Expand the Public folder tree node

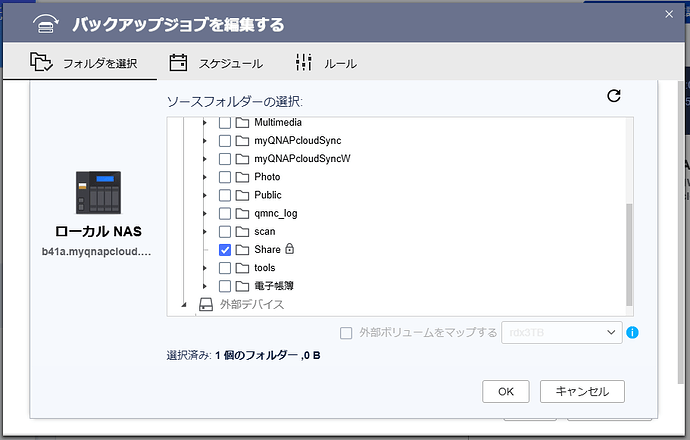point(205,195)
